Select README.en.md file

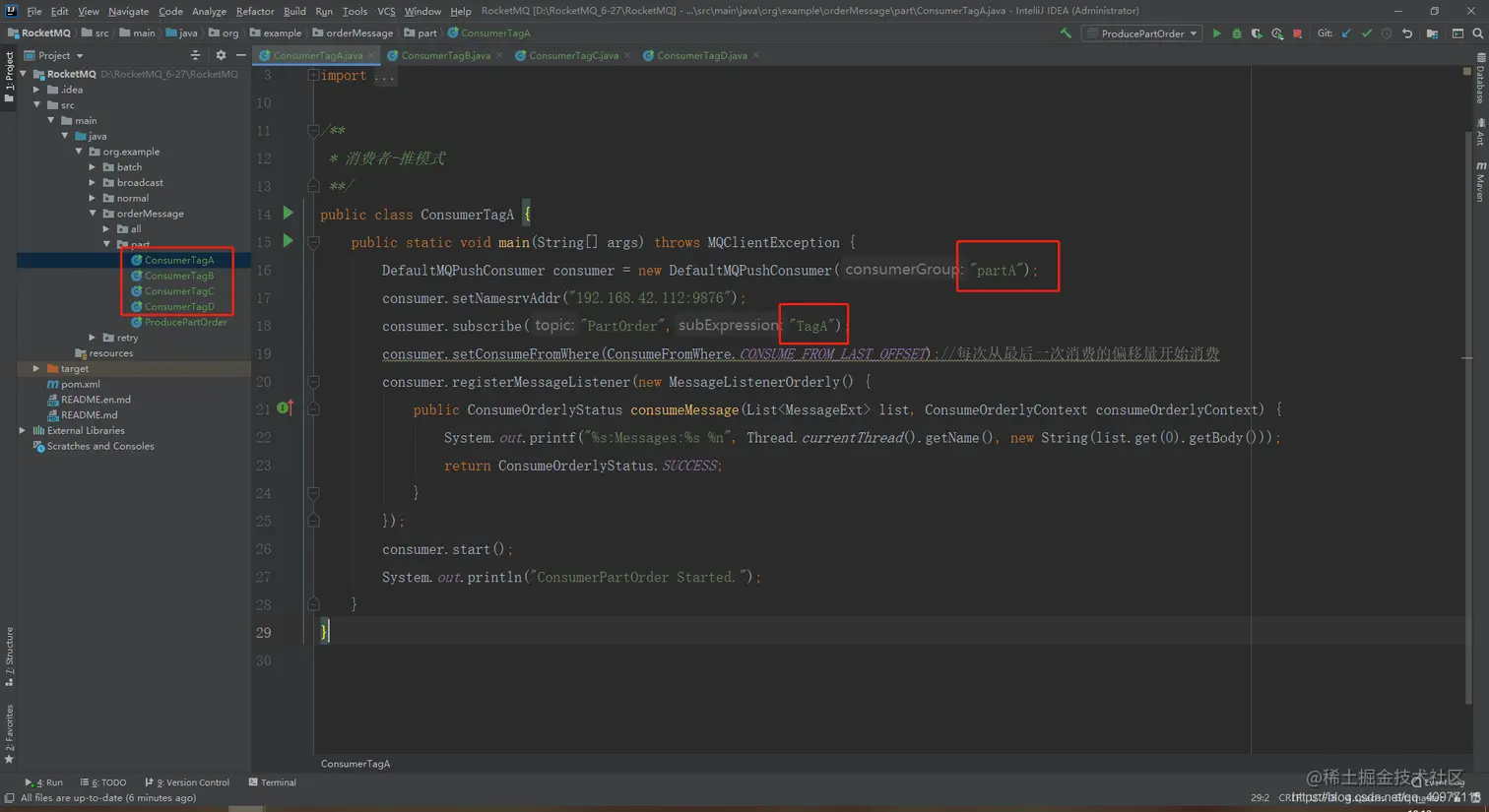point(96,400)
